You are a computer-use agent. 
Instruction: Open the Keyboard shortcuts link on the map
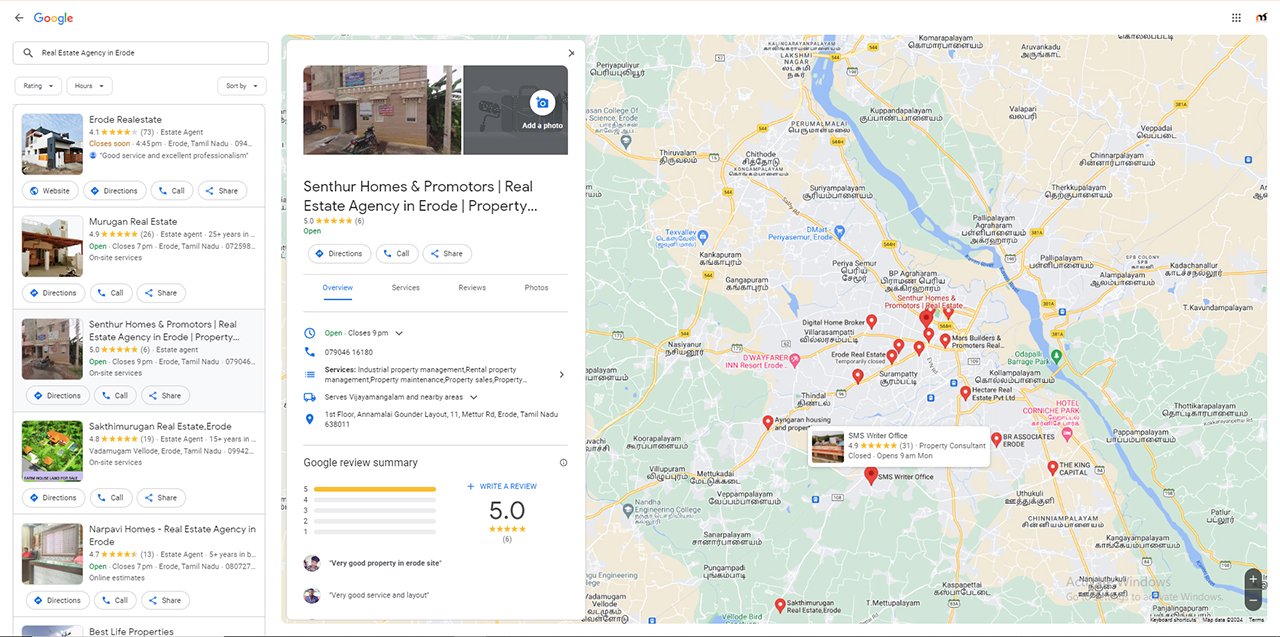point(1173,620)
